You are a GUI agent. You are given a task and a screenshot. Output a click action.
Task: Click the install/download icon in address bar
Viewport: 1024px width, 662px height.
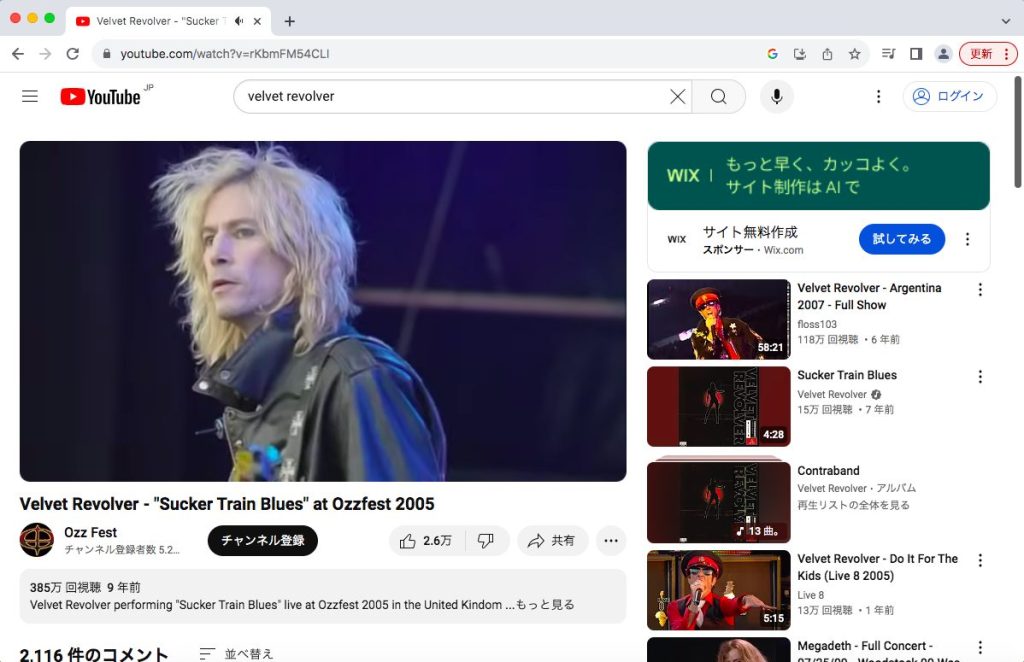point(800,54)
